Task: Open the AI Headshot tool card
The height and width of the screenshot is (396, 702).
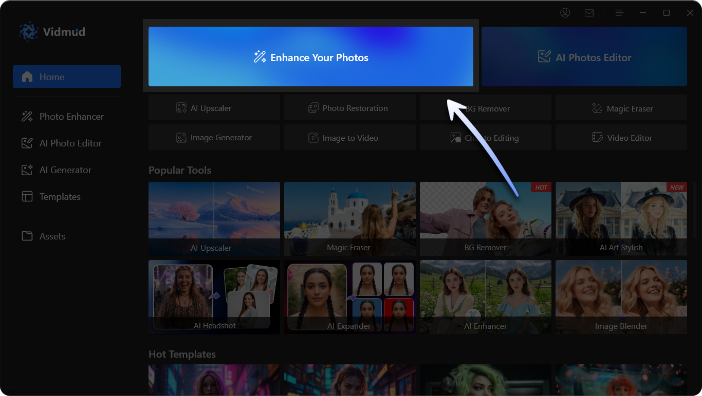Action: [214, 297]
